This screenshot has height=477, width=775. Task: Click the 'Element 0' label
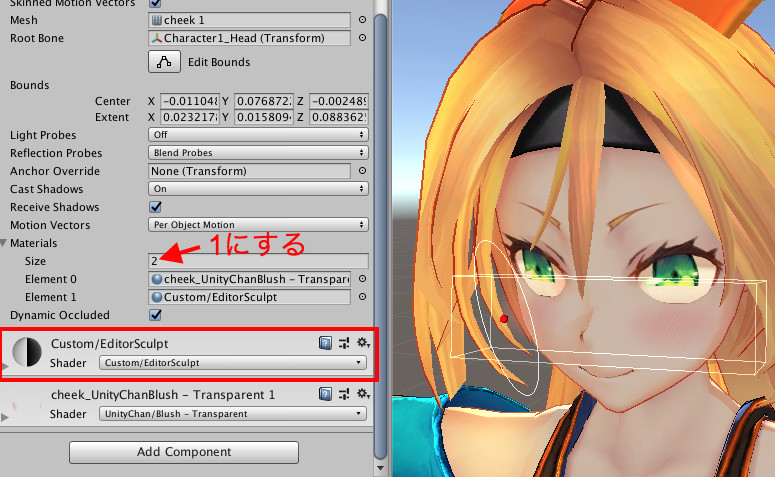pyautogui.click(x=51, y=279)
